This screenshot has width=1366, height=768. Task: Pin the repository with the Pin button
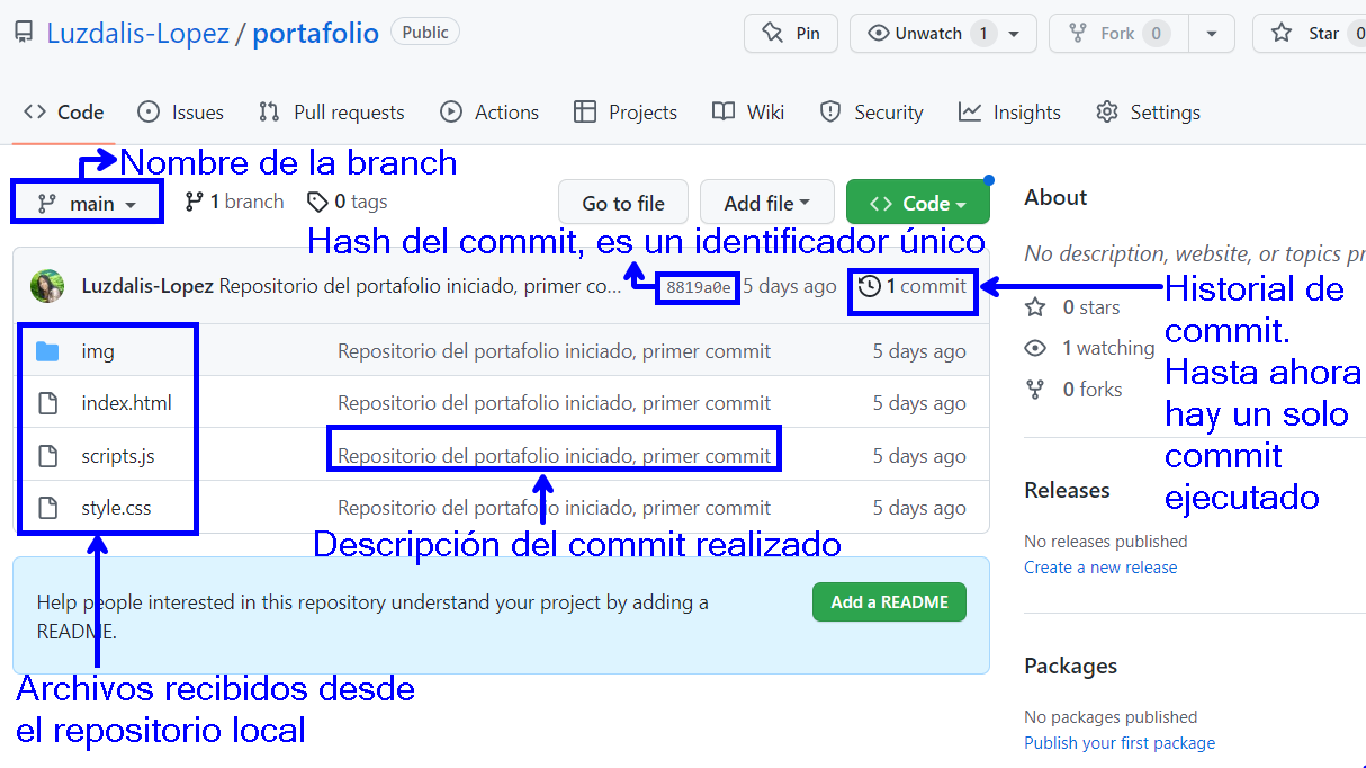point(791,33)
